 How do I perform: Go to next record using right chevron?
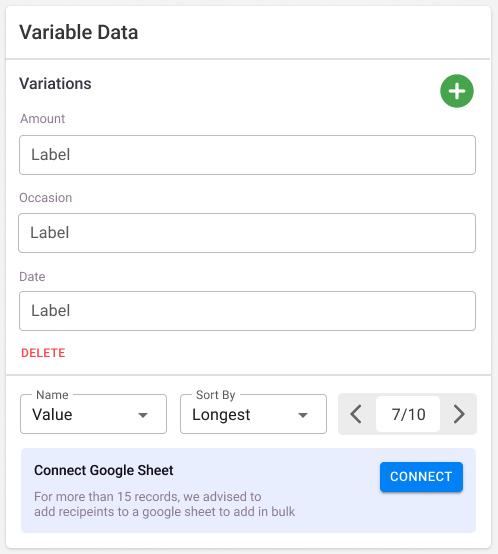click(459, 414)
